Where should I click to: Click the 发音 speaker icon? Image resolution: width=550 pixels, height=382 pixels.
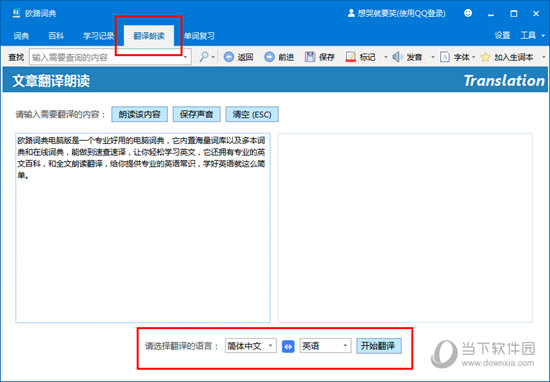click(397, 57)
